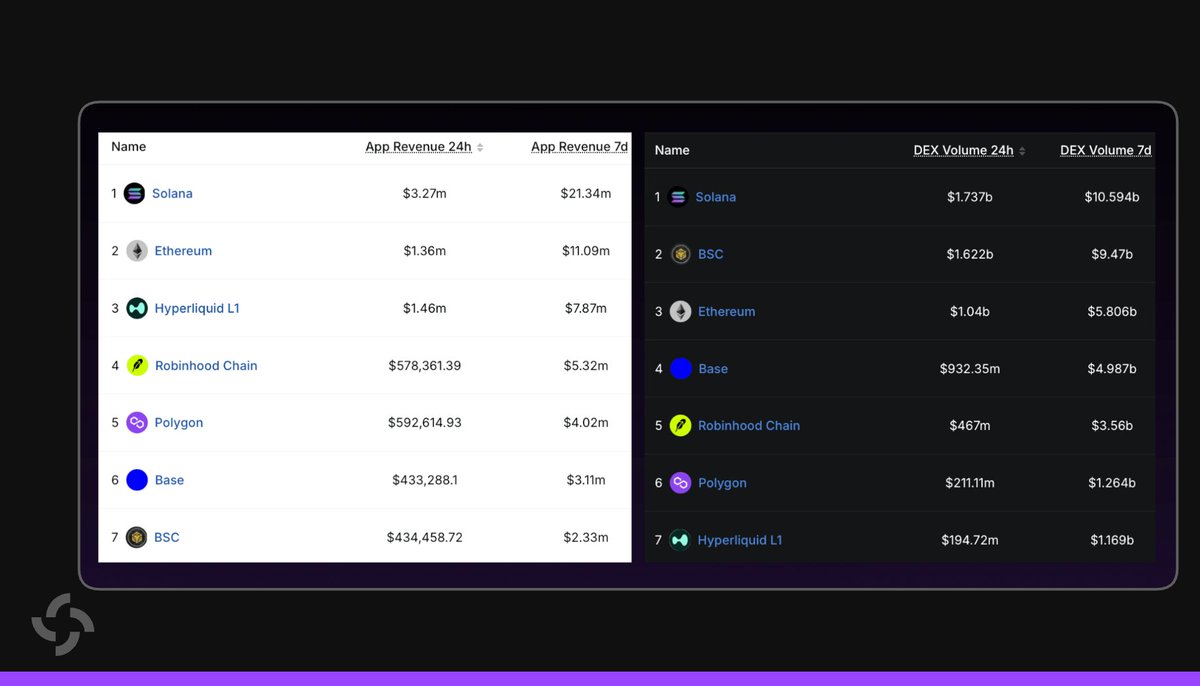Image resolution: width=1200 pixels, height=686 pixels.
Task: Open Polygon link in App Revenue table
Action: click(x=179, y=423)
